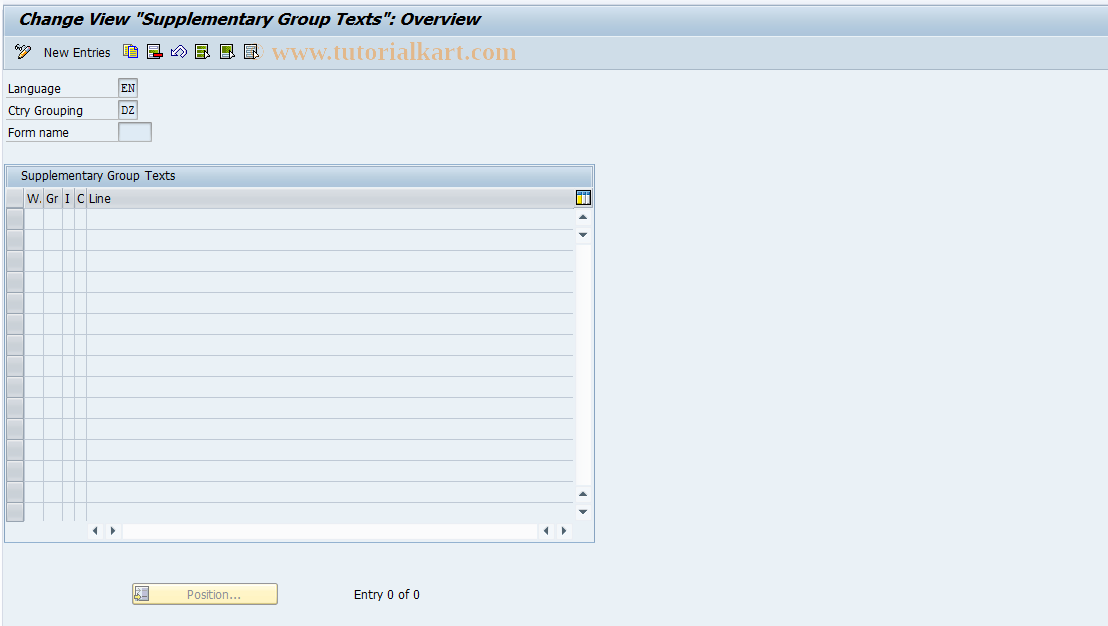1108x626 pixels.
Task: Select the C column header
Action: (81, 199)
